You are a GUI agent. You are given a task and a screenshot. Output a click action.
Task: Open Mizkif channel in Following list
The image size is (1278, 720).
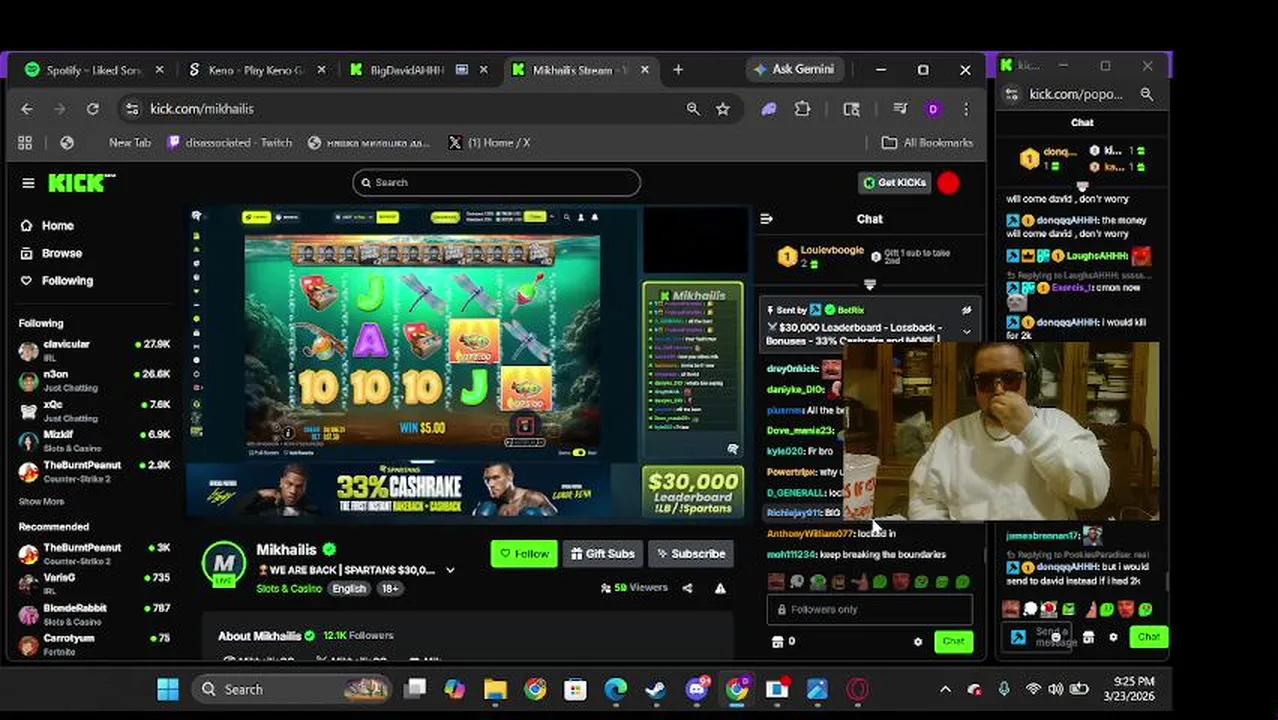click(x=94, y=441)
